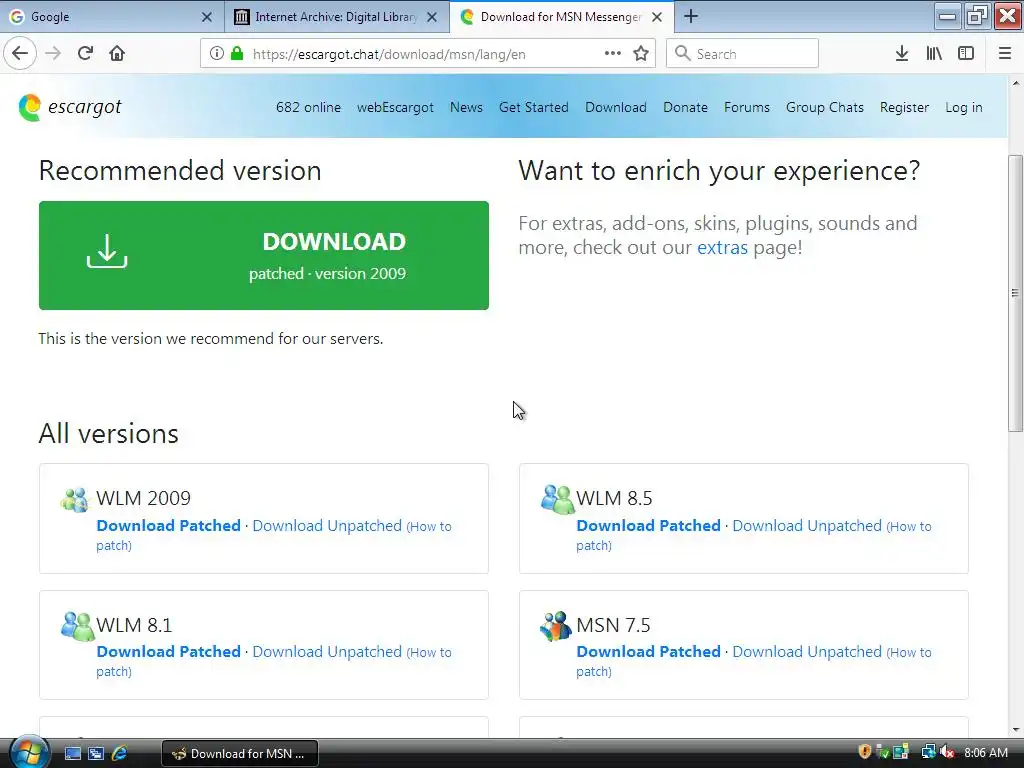The image size is (1024, 768).
Task: Open the Firefox hamburger menu
Action: 1005,54
